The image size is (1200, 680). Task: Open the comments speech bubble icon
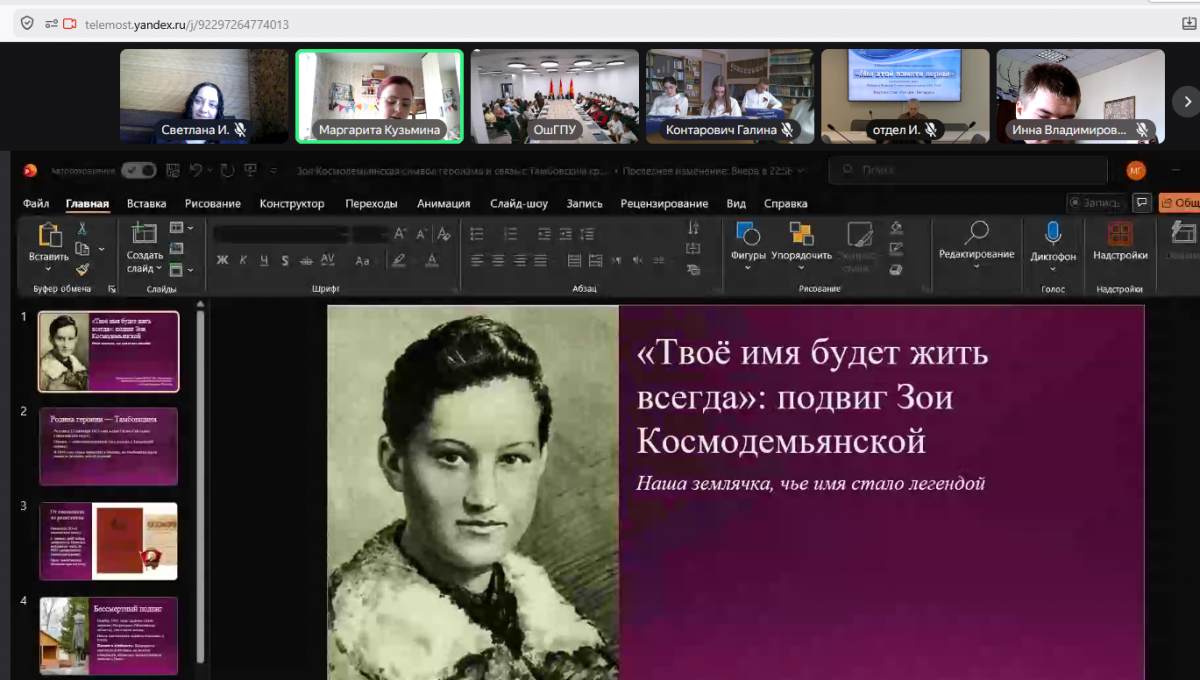[1143, 203]
